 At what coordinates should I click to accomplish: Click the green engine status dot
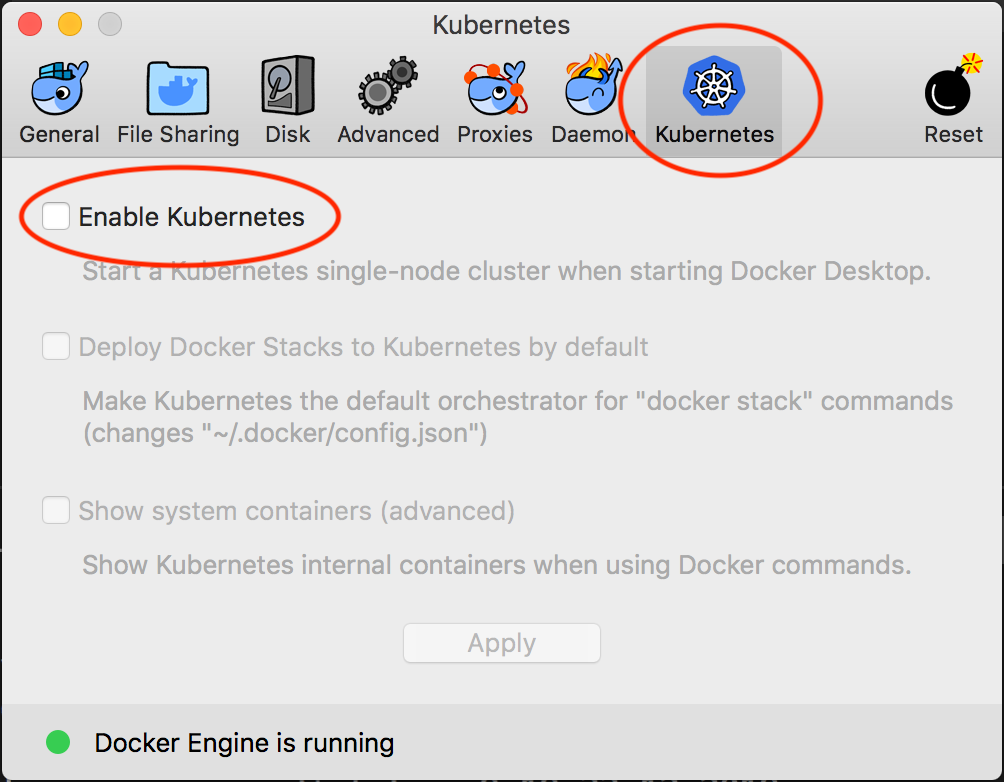57,742
